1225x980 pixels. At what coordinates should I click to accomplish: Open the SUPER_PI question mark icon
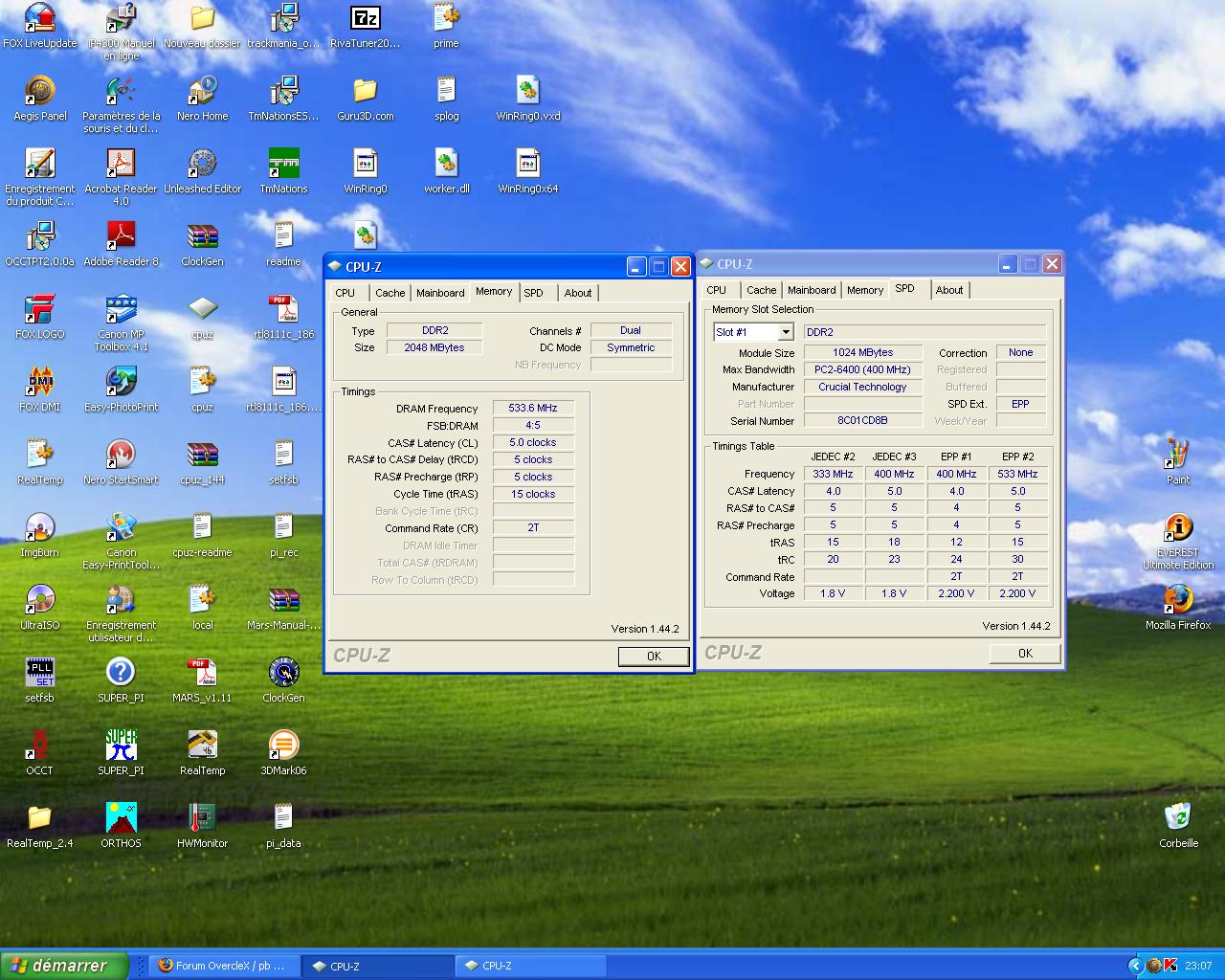coord(121,679)
